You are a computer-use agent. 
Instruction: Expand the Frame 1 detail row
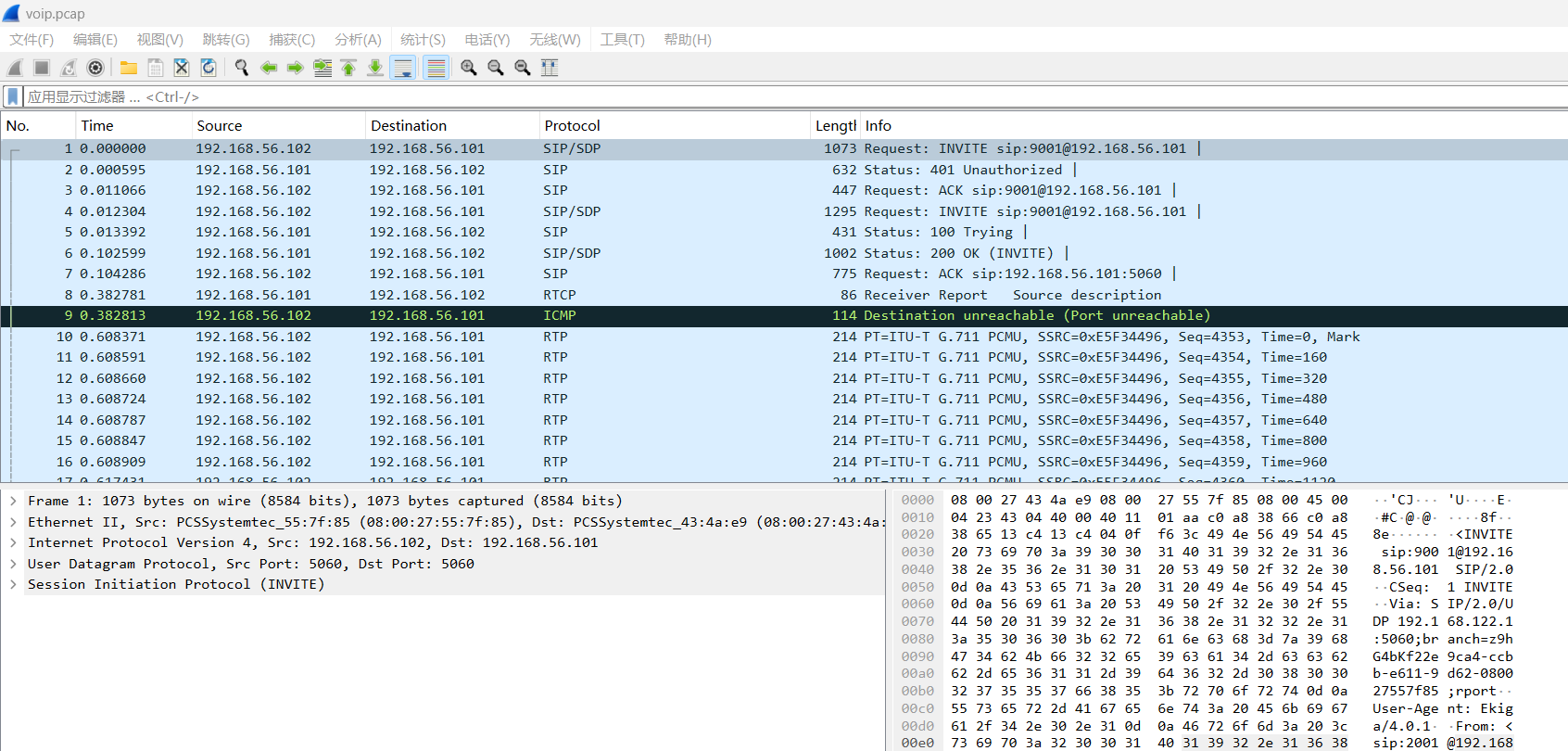13,501
